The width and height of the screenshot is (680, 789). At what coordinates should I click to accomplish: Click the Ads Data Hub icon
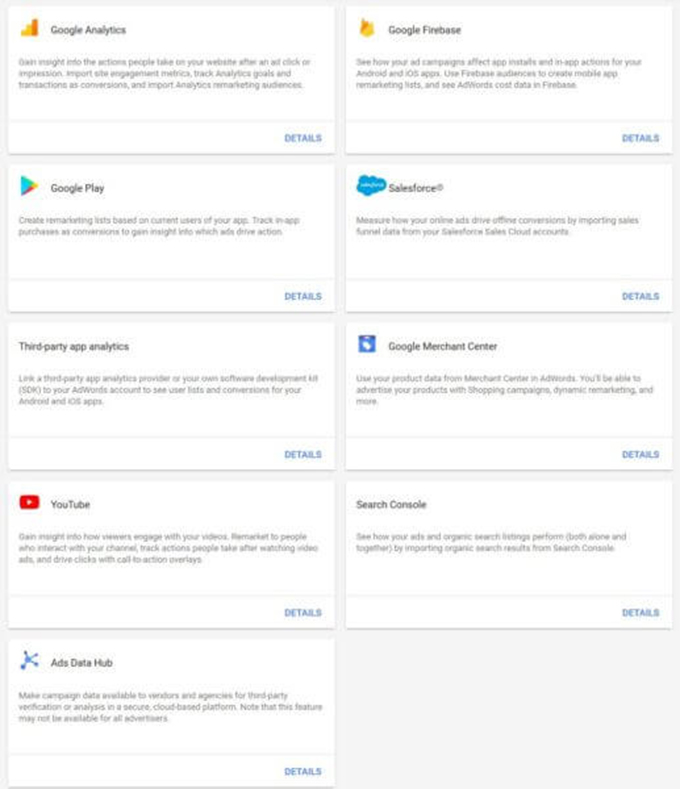(x=29, y=661)
